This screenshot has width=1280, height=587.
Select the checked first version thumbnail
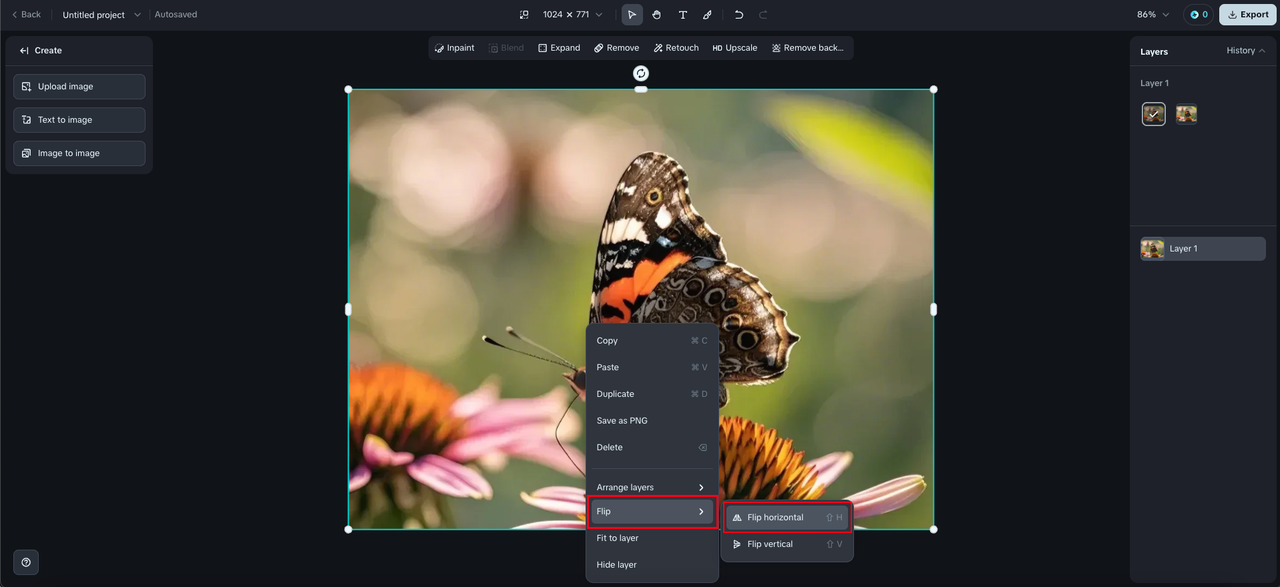[x=1154, y=114]
